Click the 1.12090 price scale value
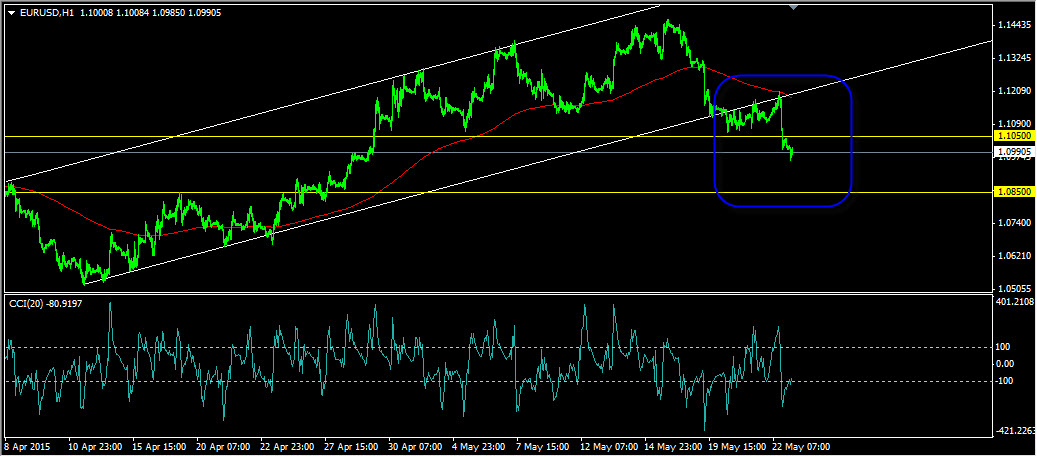 click(1015, 91)
